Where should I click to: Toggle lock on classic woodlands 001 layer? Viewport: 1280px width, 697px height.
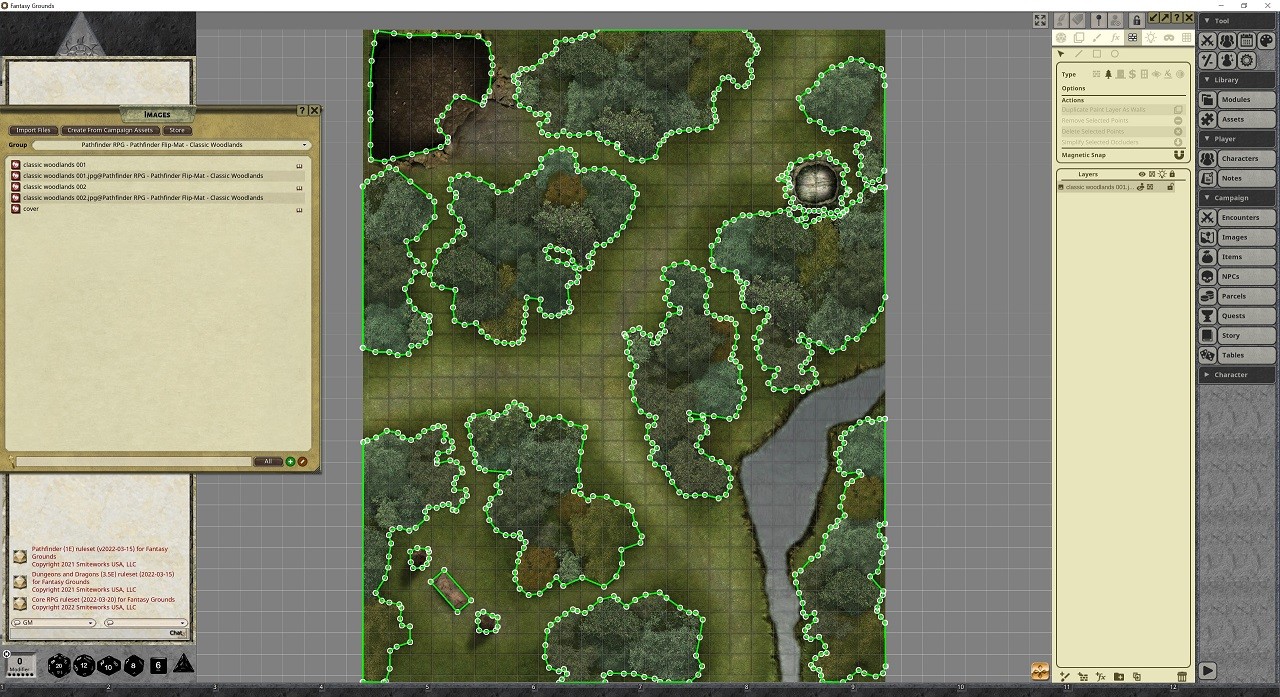(x=1170, y=187)
